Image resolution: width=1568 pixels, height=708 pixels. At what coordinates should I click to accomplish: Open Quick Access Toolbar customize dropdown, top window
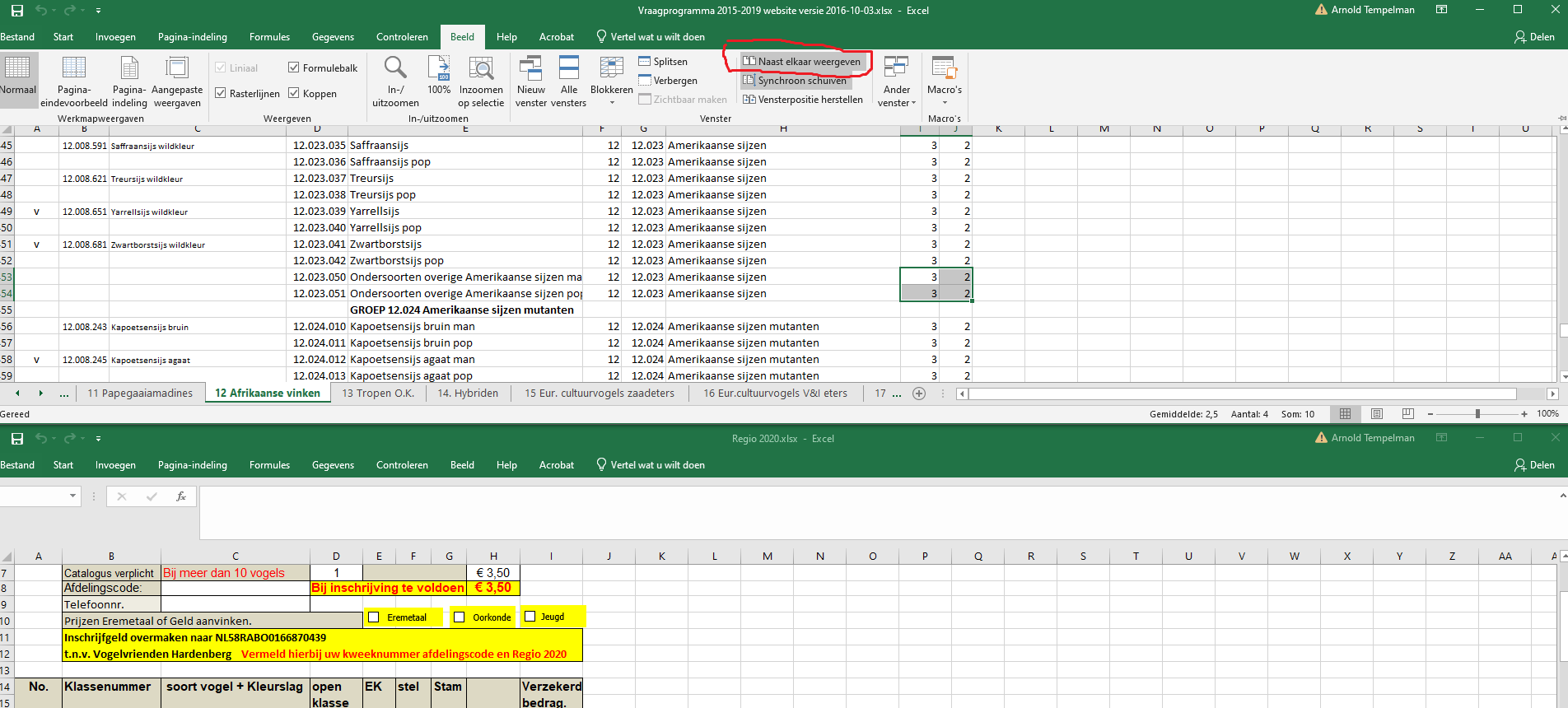(x=98, y=11)
